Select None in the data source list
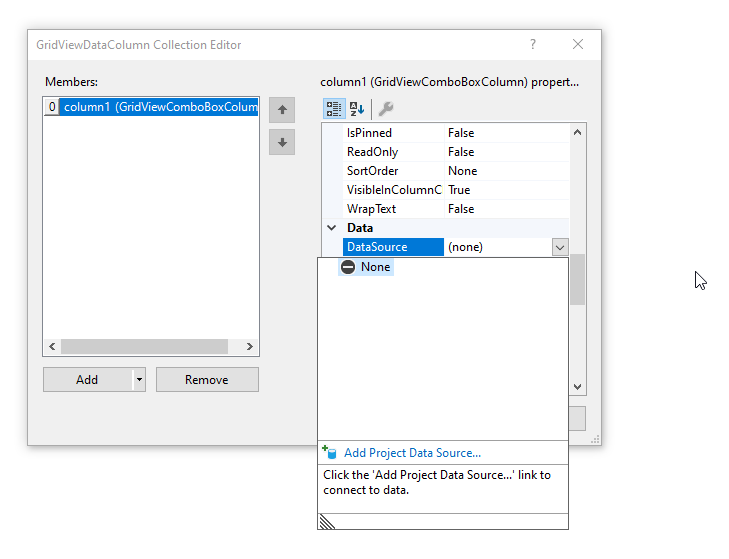 click(366, 267)
